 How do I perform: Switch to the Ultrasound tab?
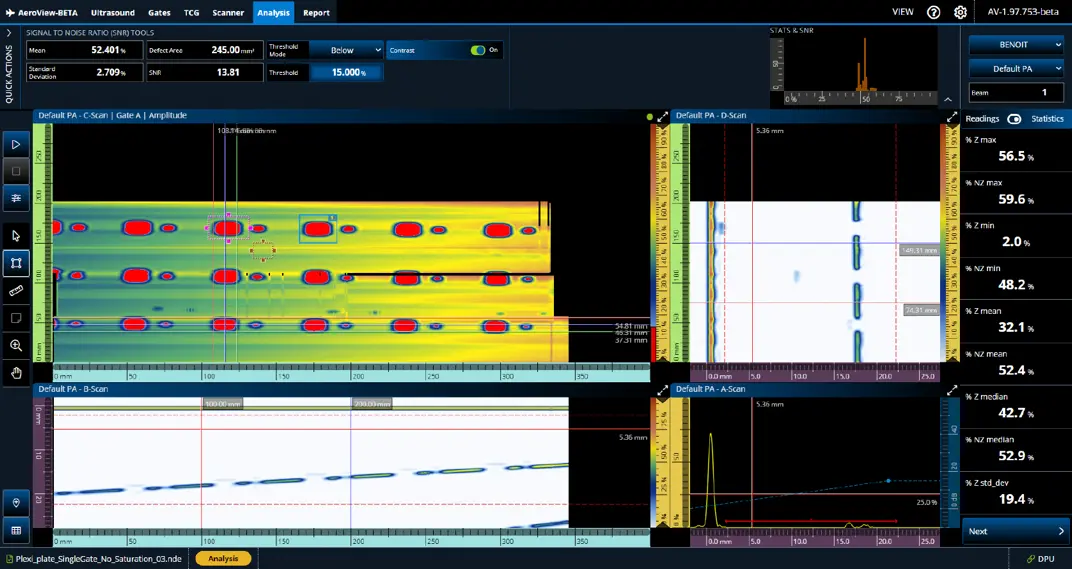(113, 13)
